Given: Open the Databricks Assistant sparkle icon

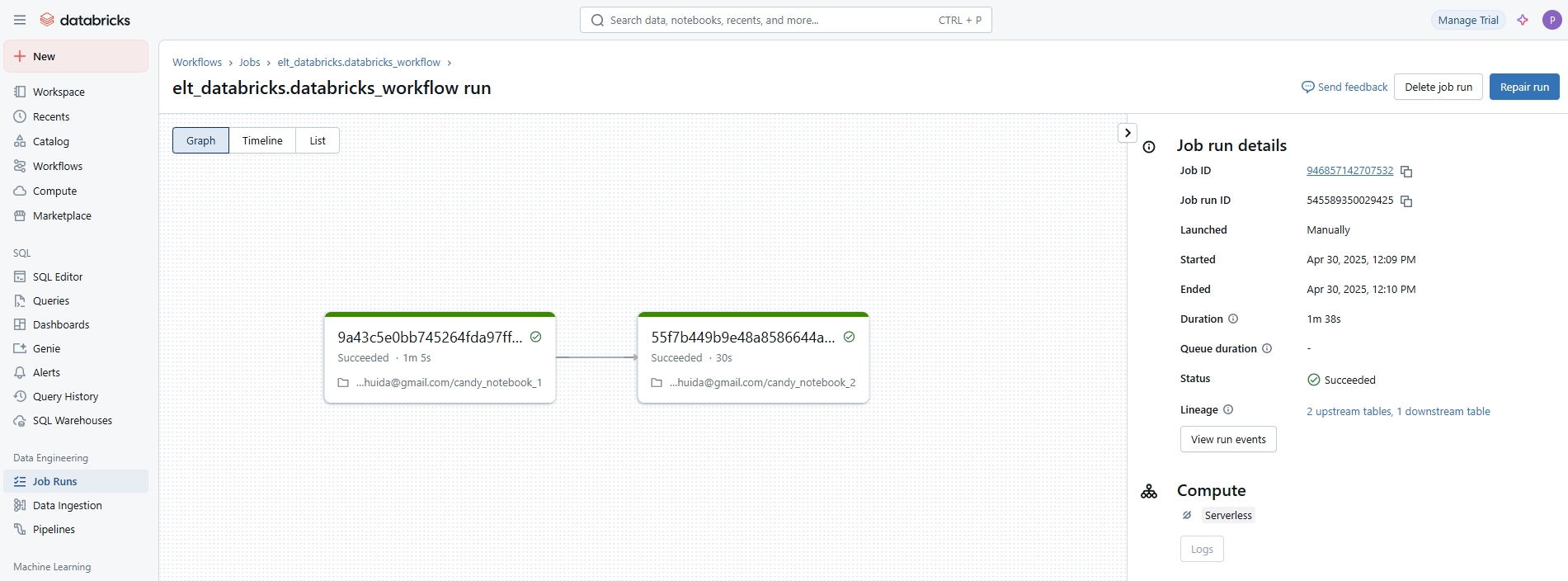Looking at the screenshot, I should (1523, 20).
